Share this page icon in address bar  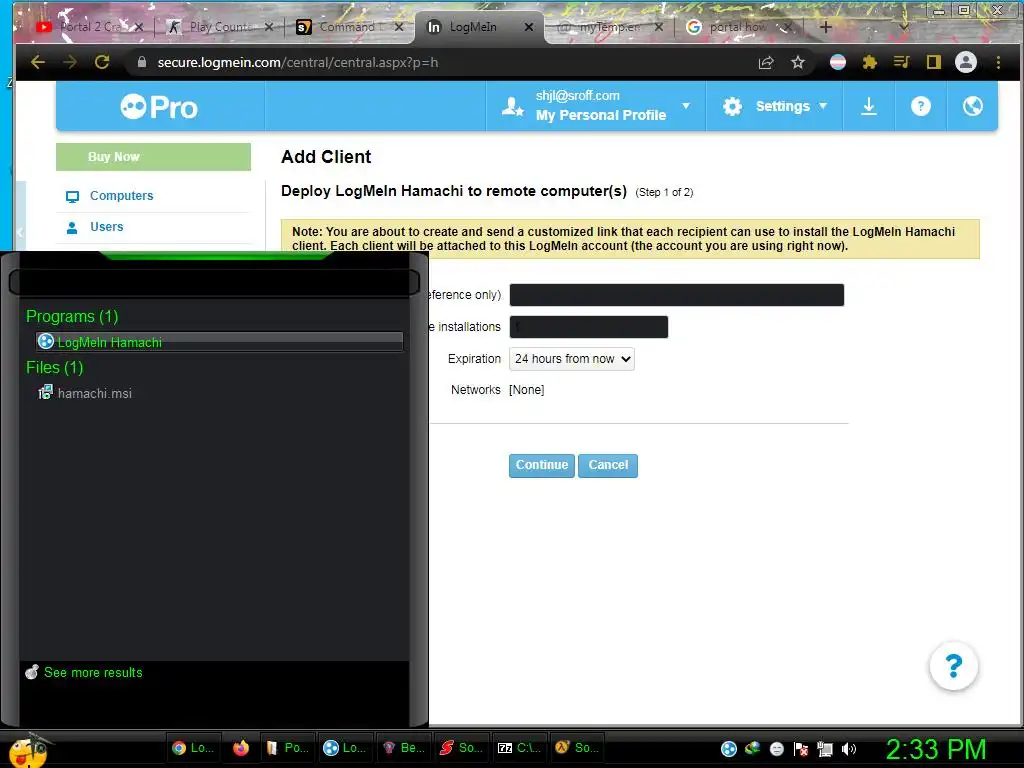pyautogui.click(x=766, y=62)
